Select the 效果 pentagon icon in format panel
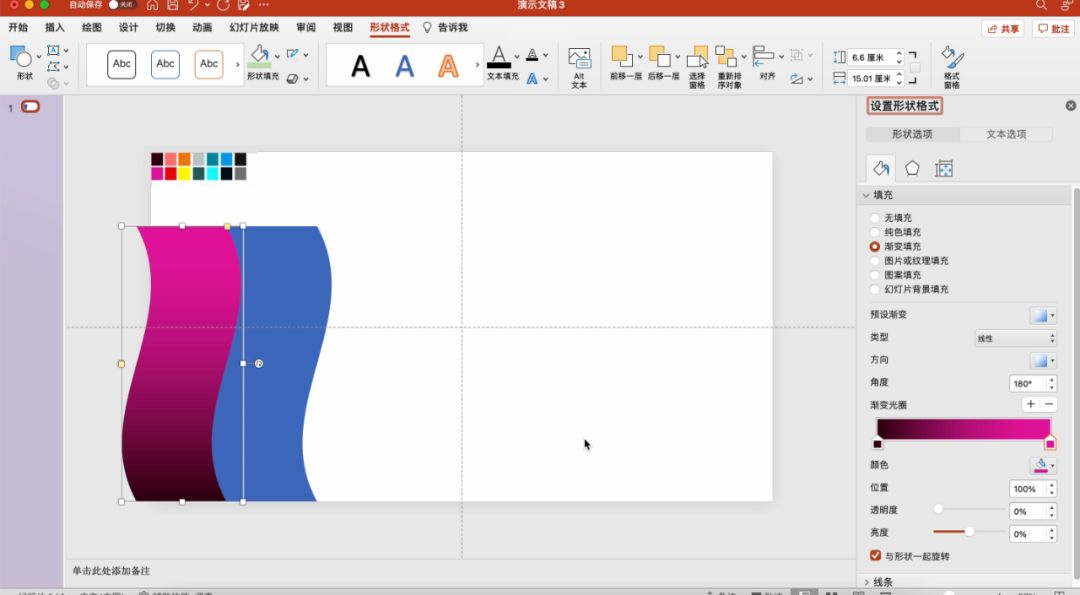Image resolution: width=1080 pixels, height=595 pixels. tap(912, 169)
